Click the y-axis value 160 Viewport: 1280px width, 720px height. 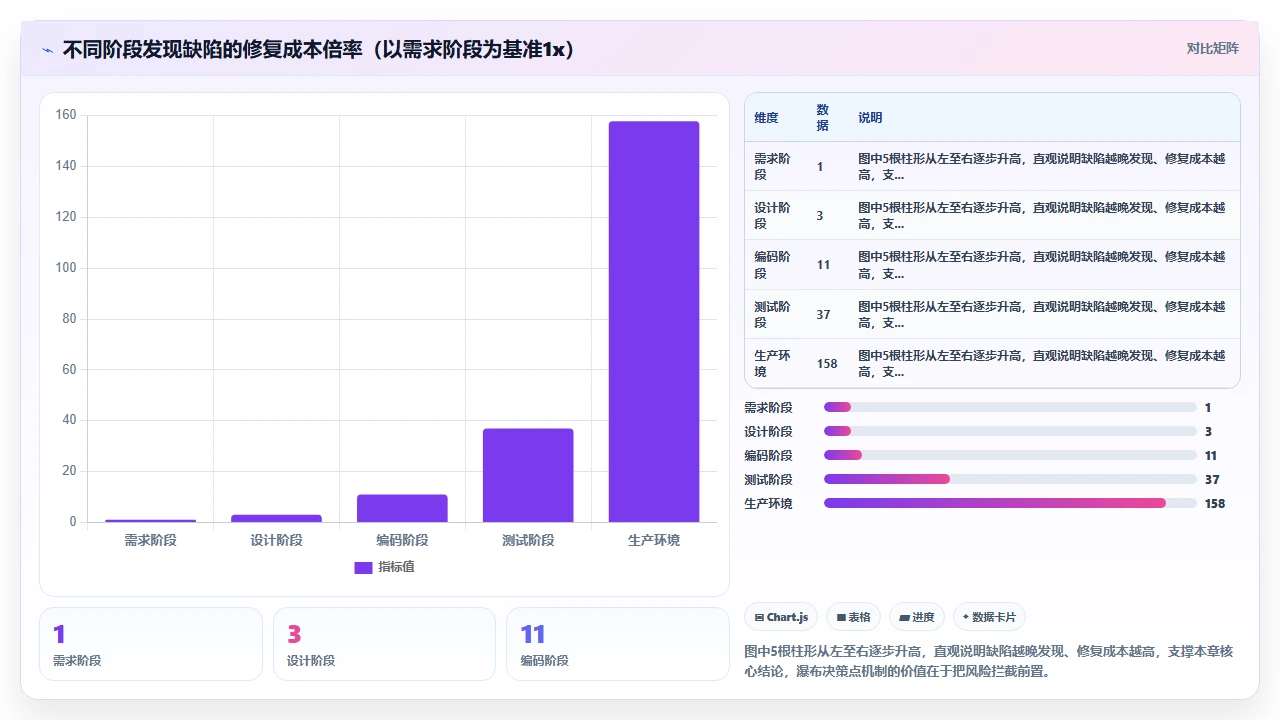pos(66,115)
